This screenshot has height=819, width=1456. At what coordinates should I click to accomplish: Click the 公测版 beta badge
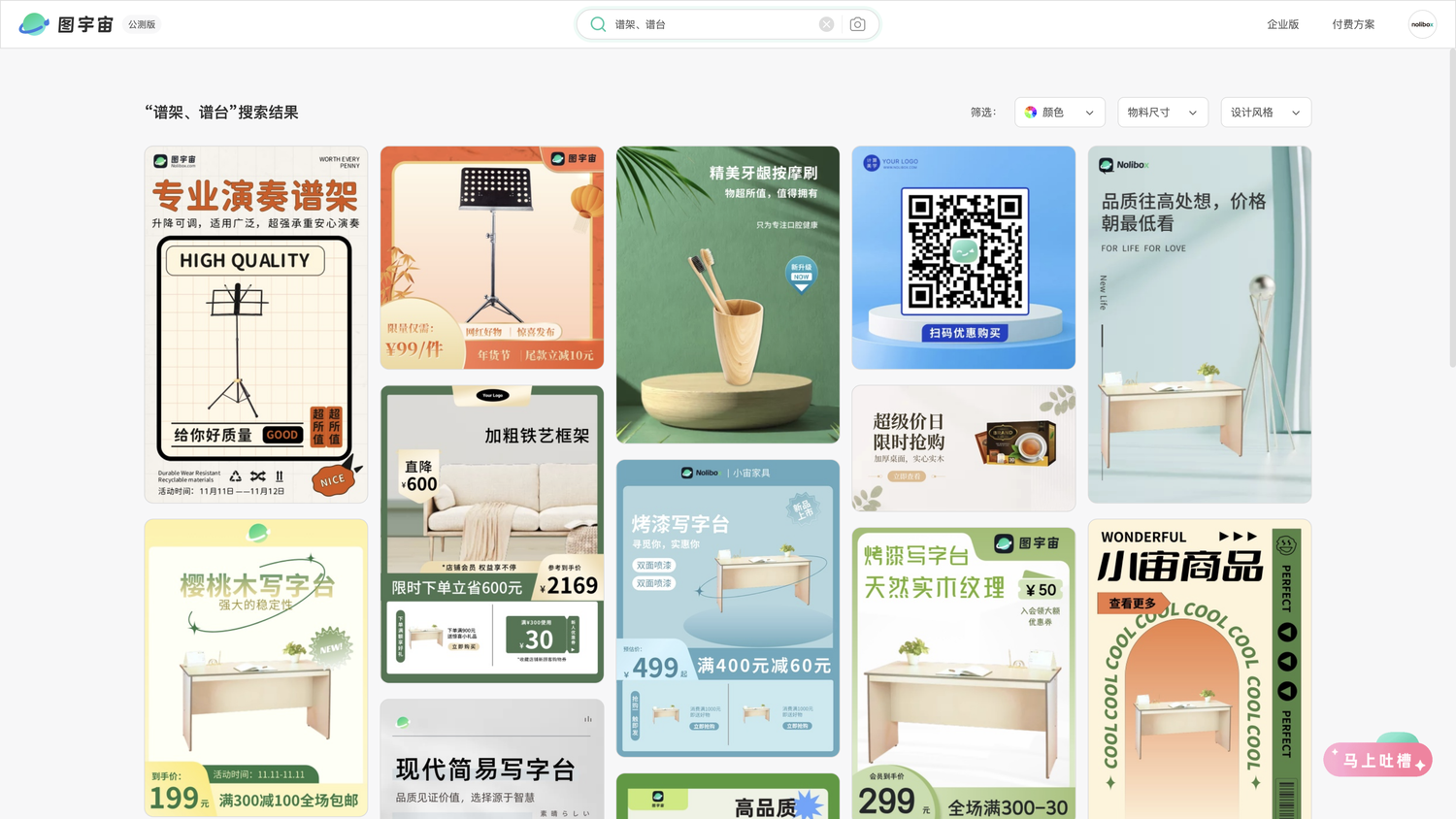pos(142,24)
